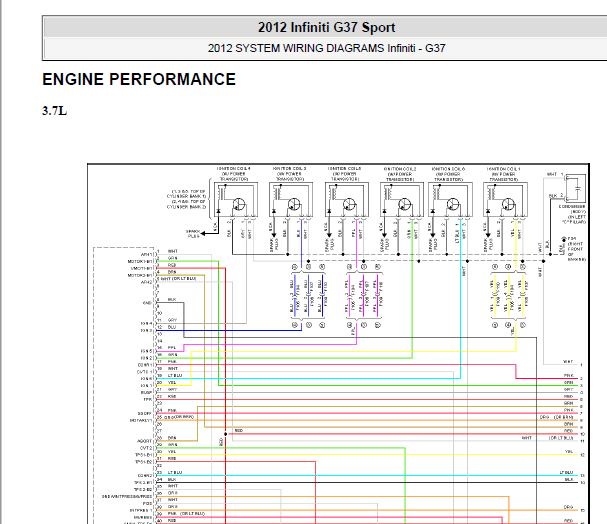Click pin 39 'PNK (OR LT BLU)' label
Screen dimensions: 607x524
tap(186, 514)
